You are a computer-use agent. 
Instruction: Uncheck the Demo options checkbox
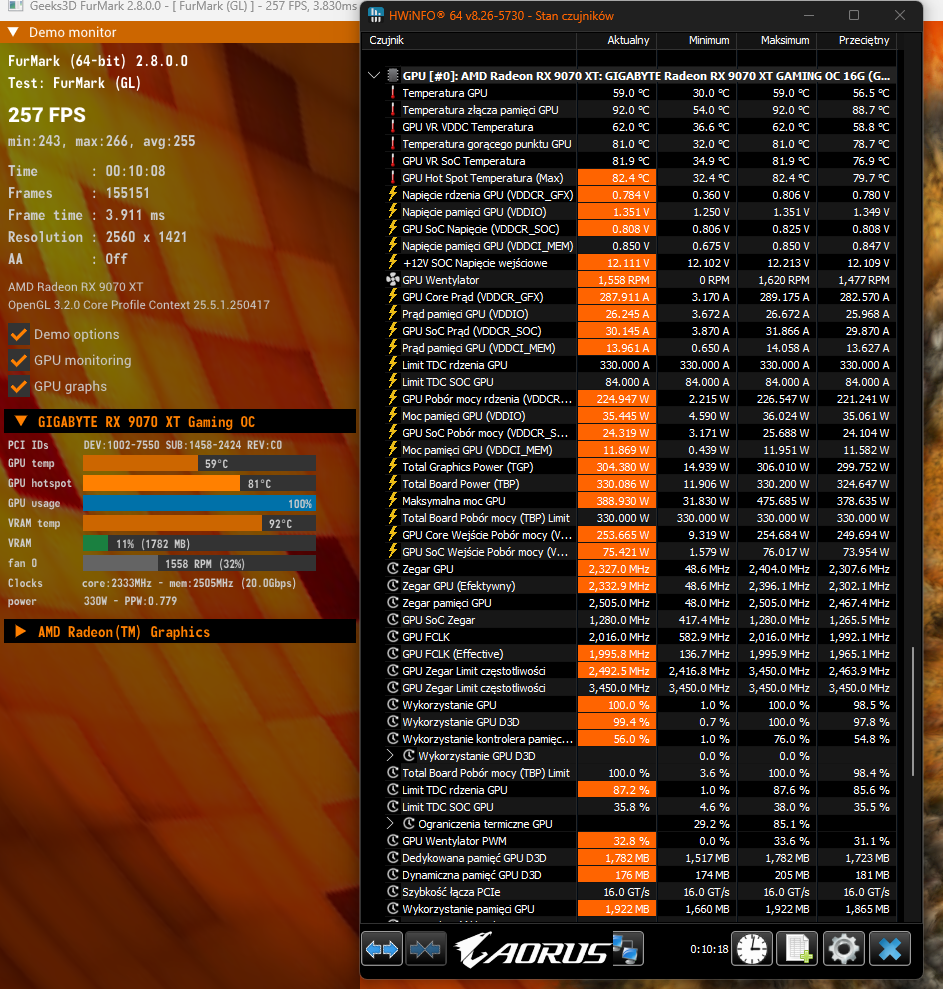[19, 334]
